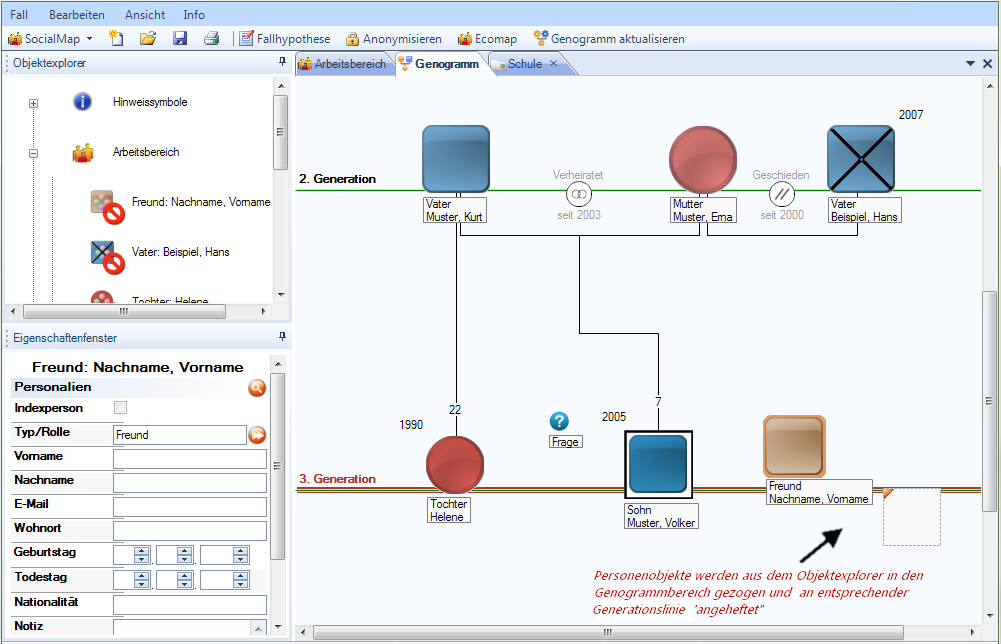
Task: Click the Personalien search icon
Action: click(x=257, y=387)
